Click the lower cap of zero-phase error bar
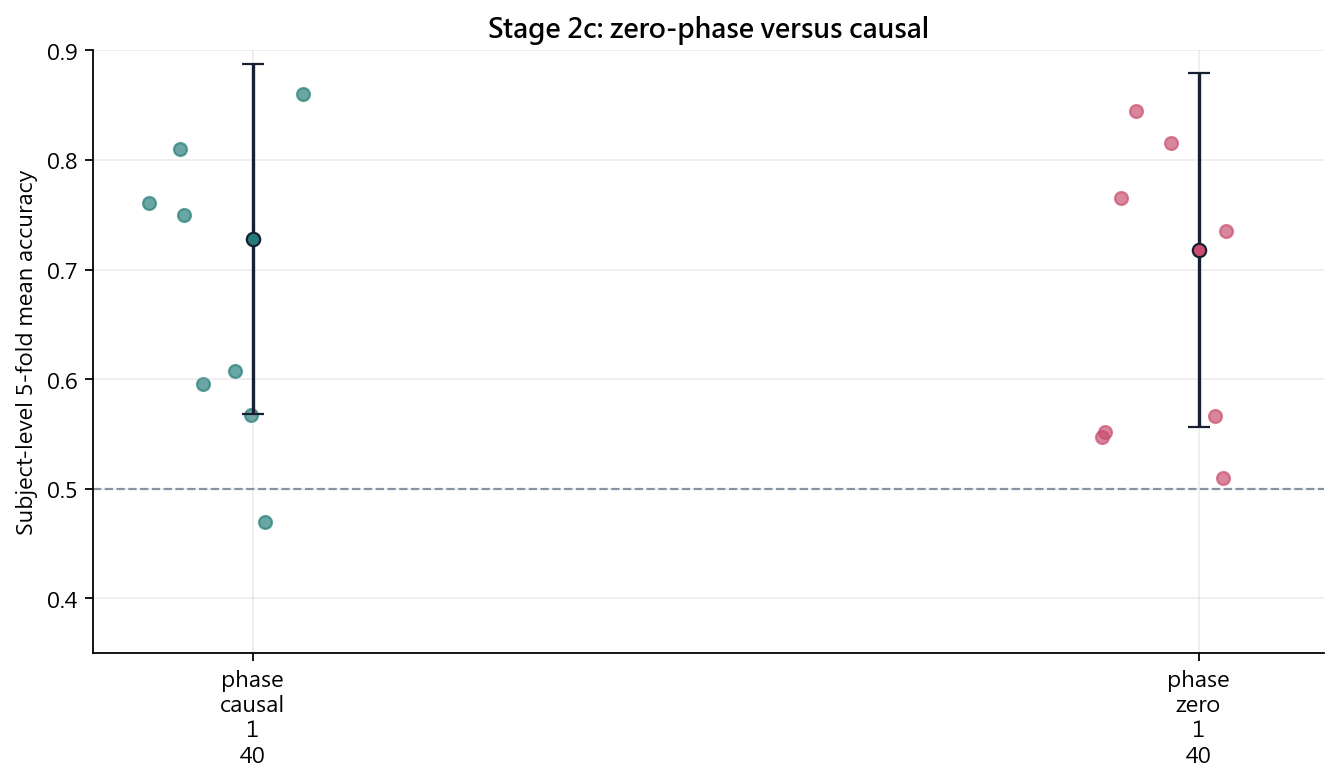This screenshot has height=783, width=1340. point(1199,427)
